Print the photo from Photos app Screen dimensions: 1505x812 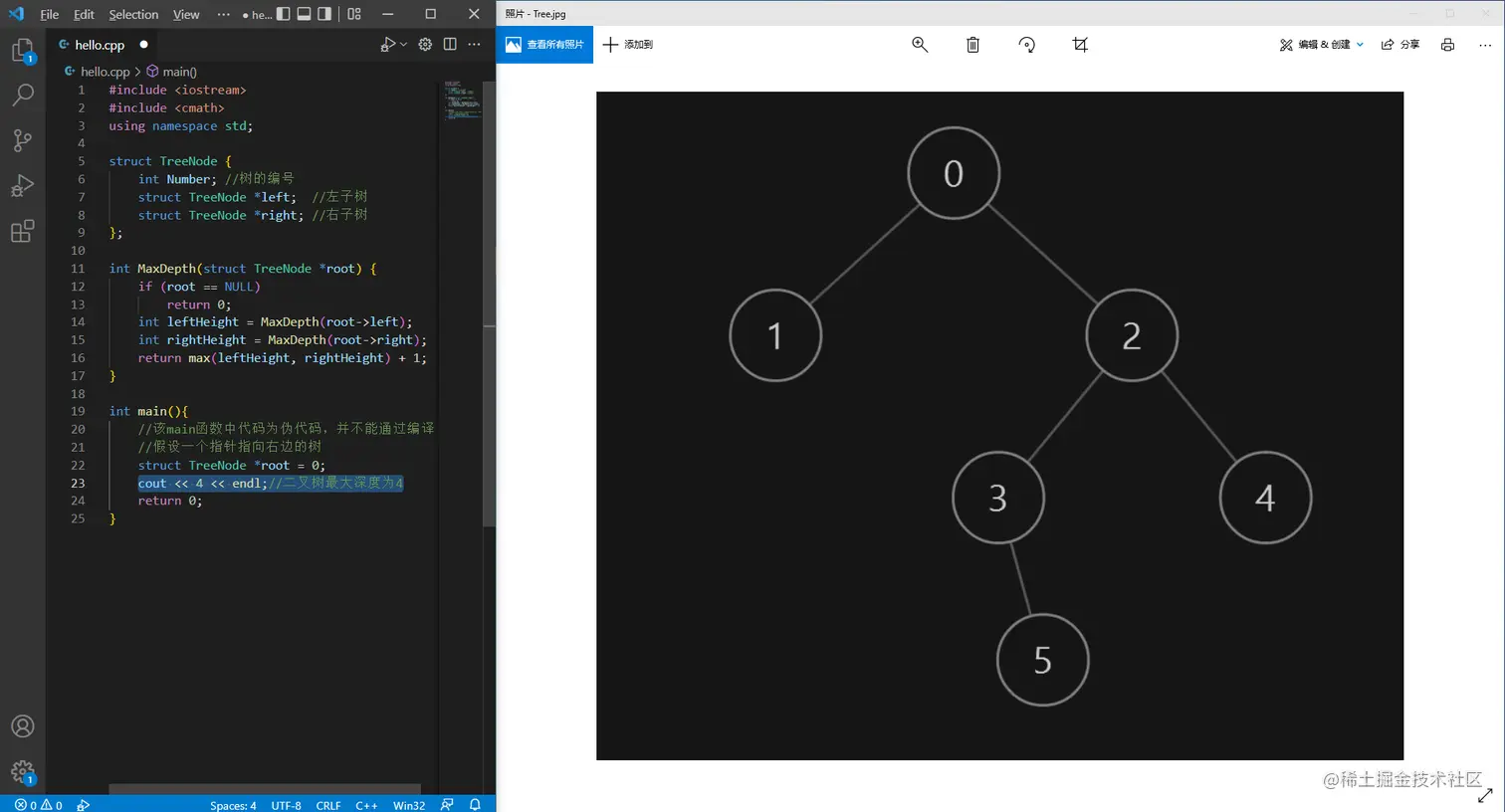pyautogui.click(x=1447, y=45)
